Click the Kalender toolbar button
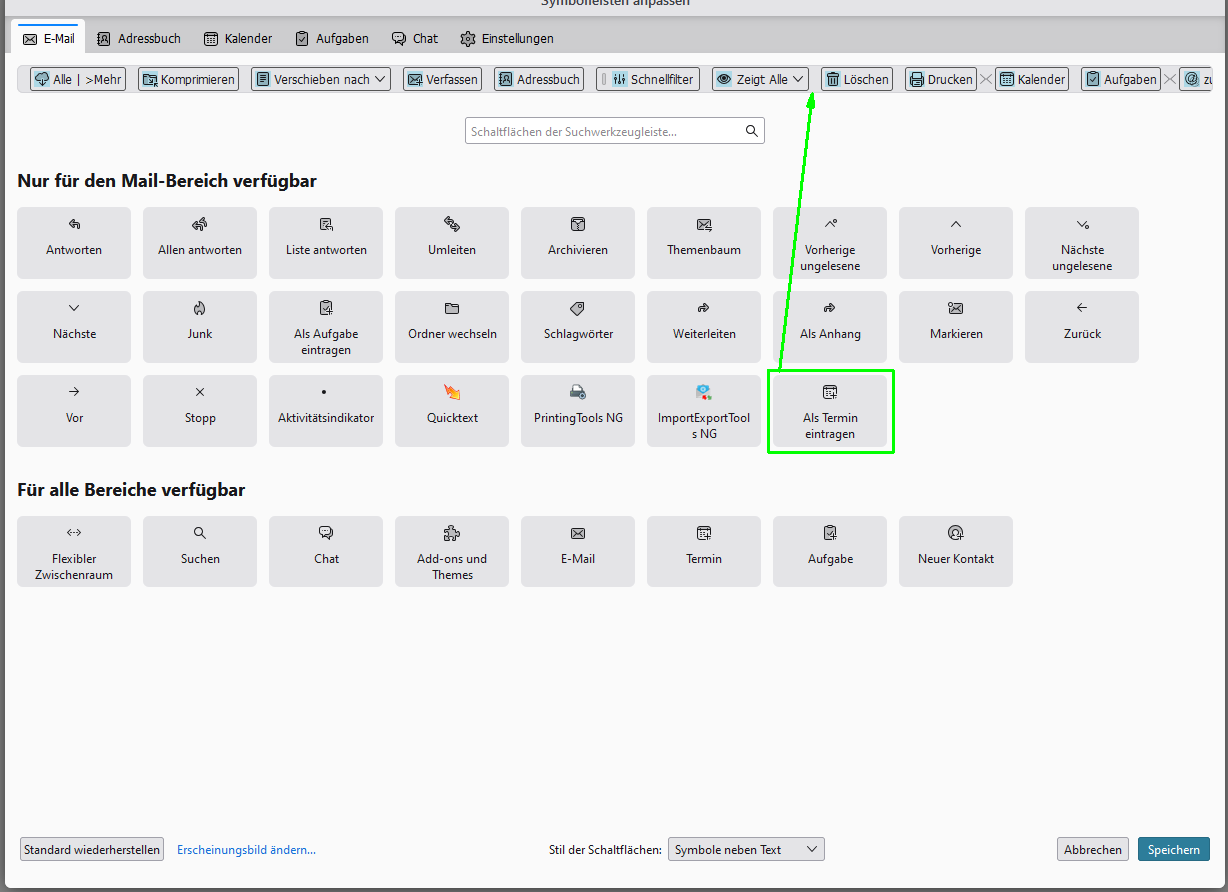1228x892 pixels. coord(1032,79)
